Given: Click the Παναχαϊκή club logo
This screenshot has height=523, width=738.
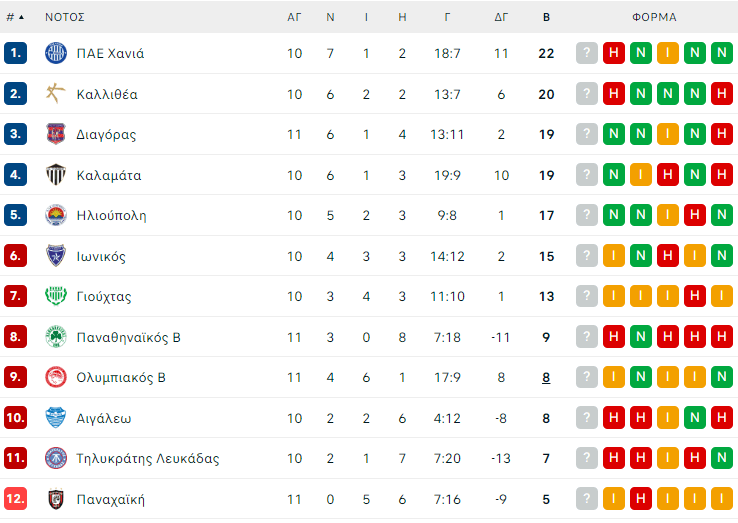Looking at the screenshot, I should 56,499.
